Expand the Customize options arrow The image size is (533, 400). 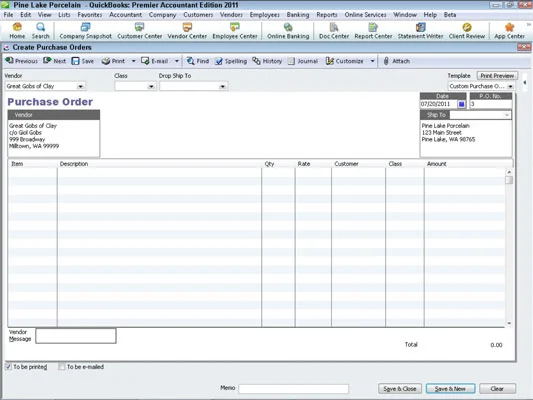click(x=373, y=61)
